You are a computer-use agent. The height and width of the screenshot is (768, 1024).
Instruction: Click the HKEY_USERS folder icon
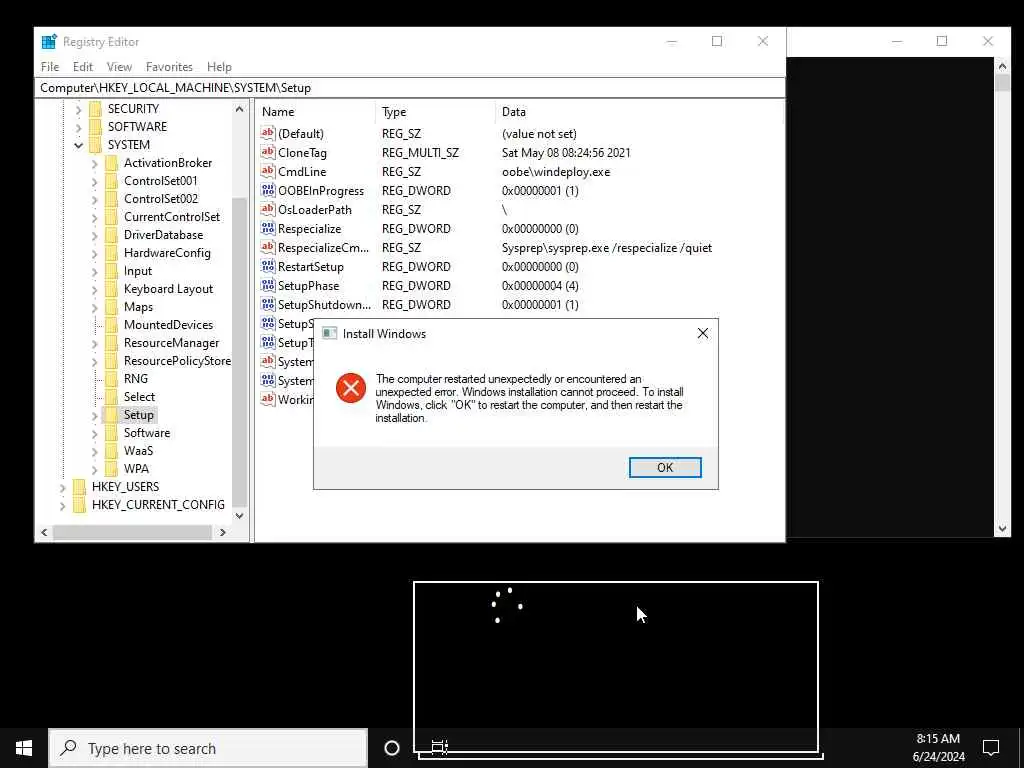tap(80, 487)
